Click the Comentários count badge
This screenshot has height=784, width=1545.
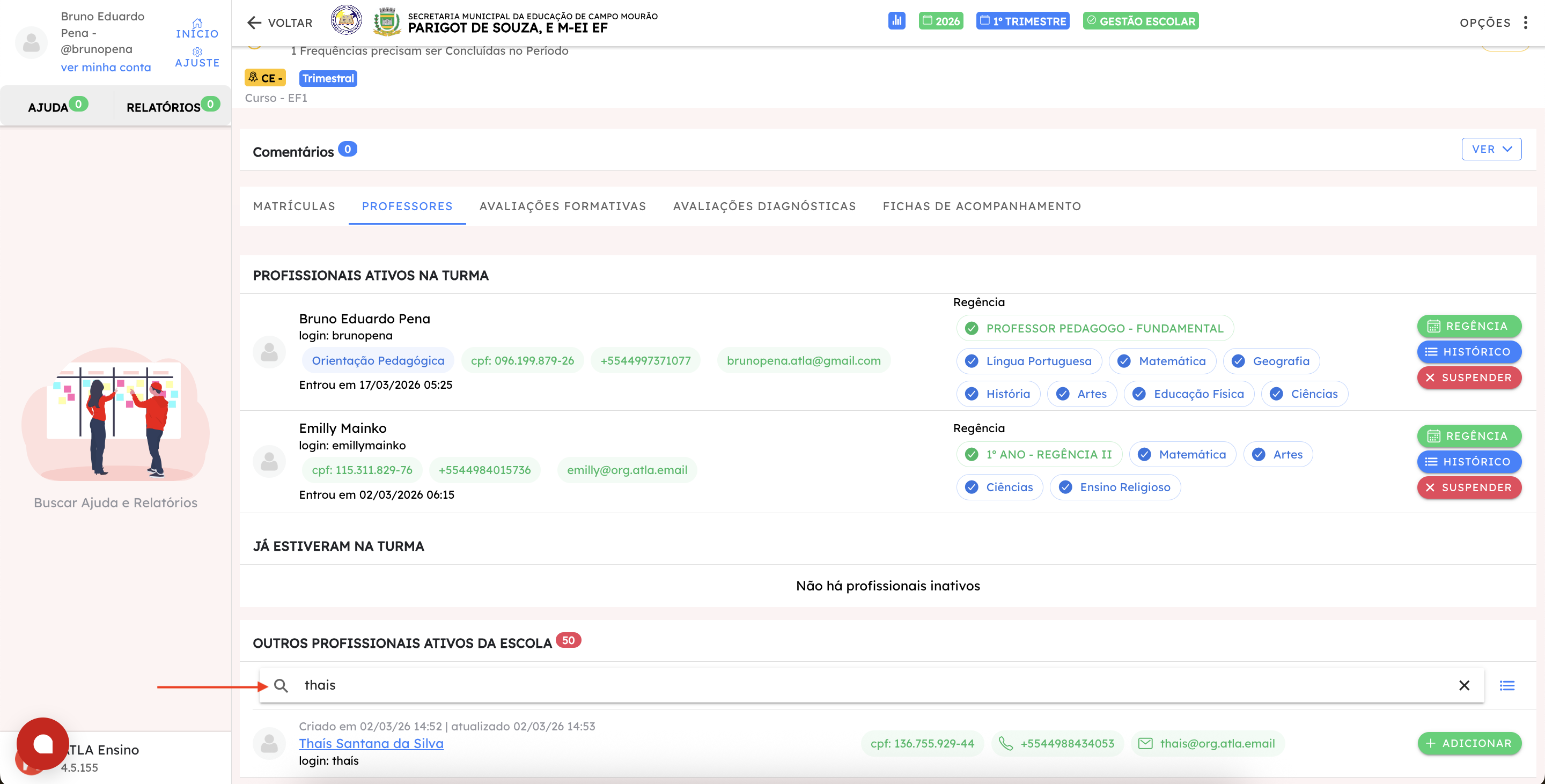347,149
